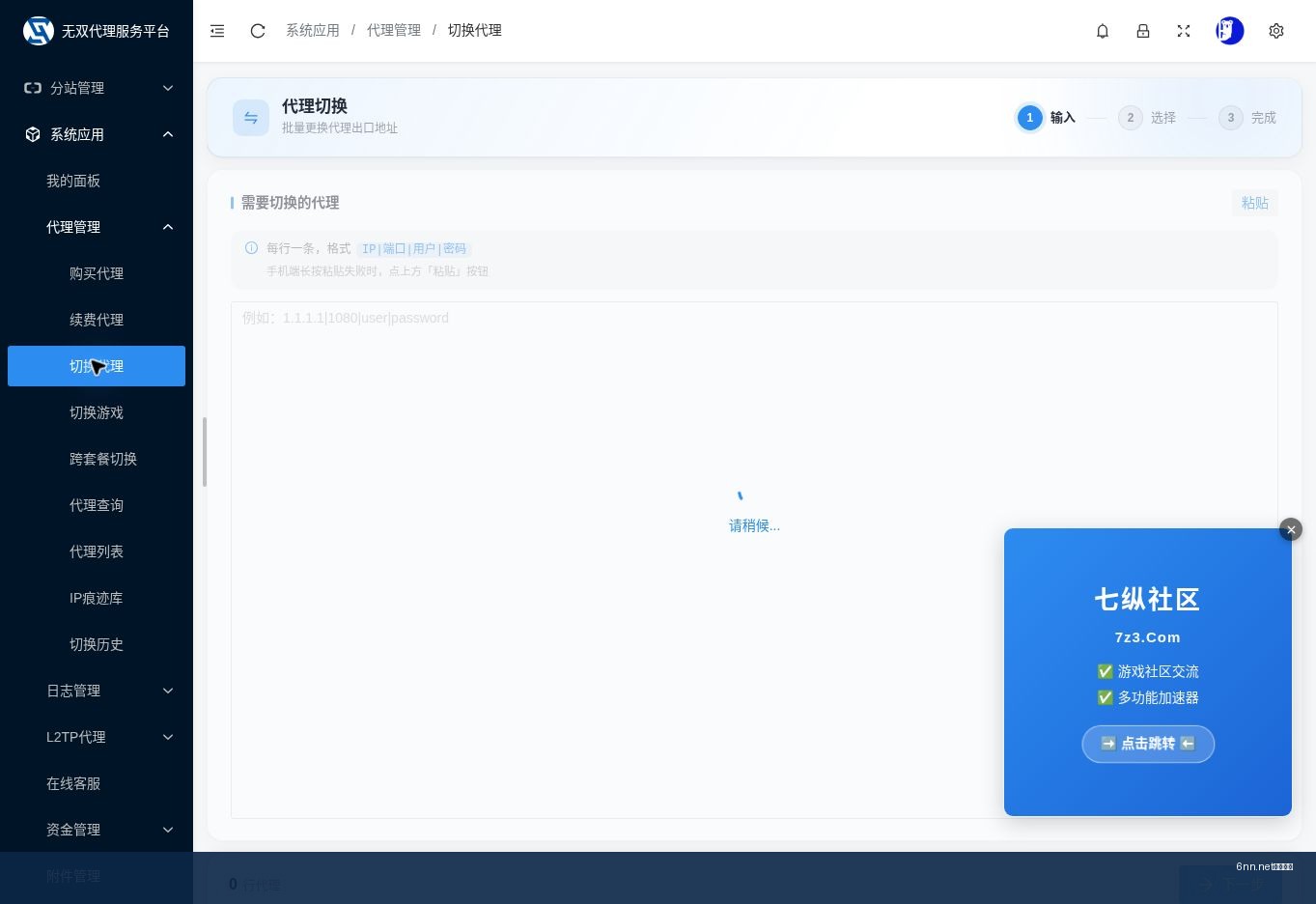
Task: Close the 七纵社区 popup ad
Action: pos(1291,529)
